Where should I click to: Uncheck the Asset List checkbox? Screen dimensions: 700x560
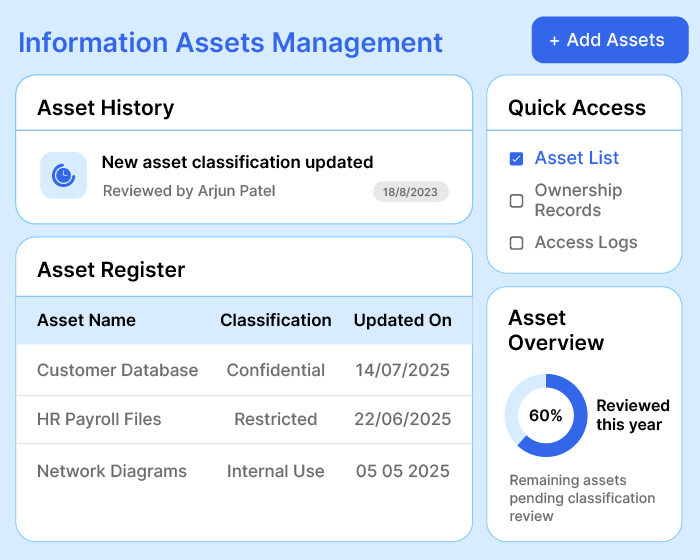[517, 158]
